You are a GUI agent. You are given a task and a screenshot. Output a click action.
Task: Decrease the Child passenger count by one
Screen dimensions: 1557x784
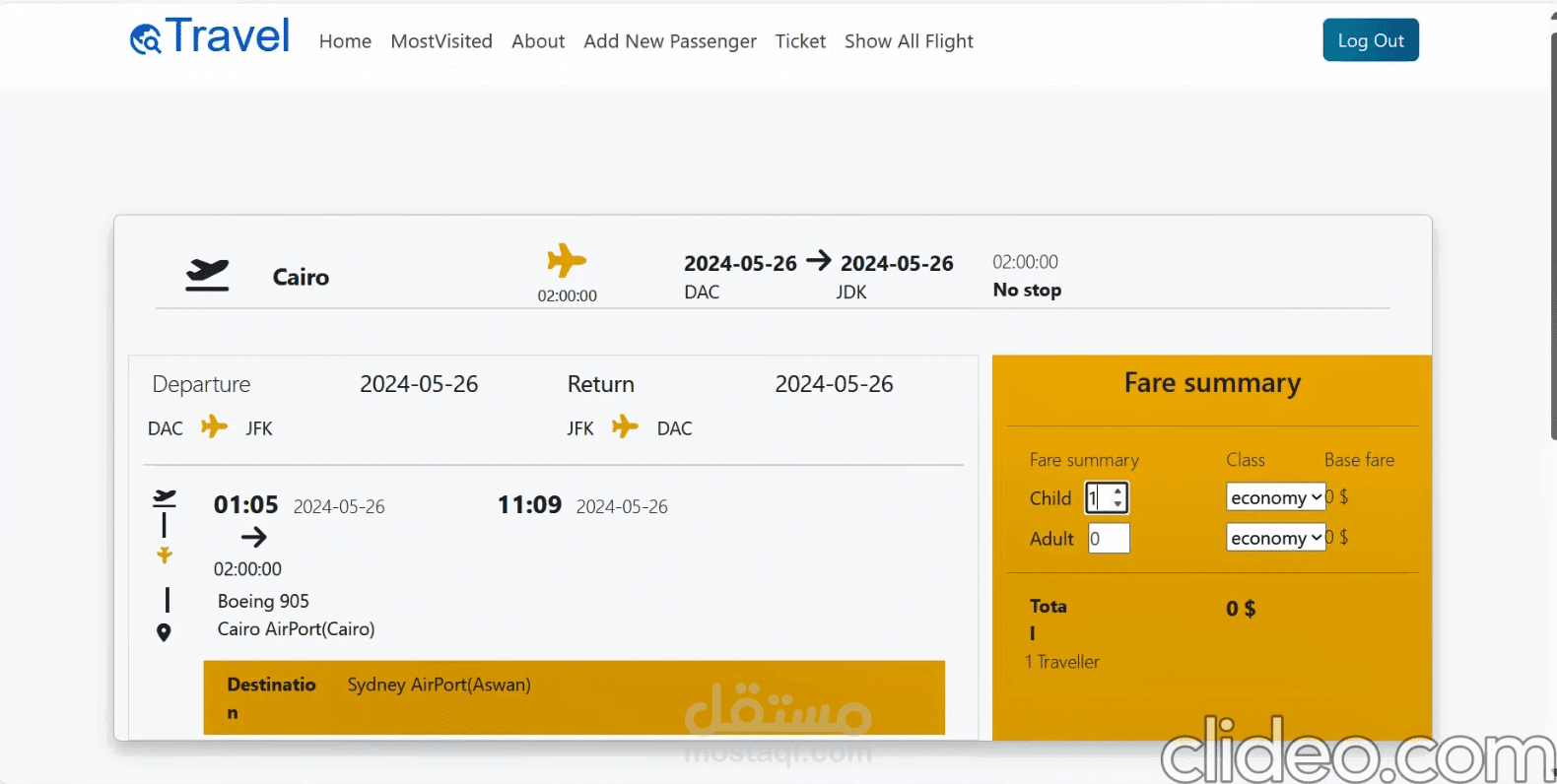[1117, 504]
